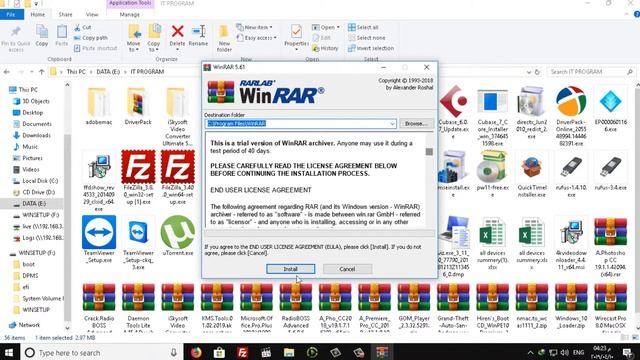
Task: Open the Easy access dropdown
Action: (257, 38)
